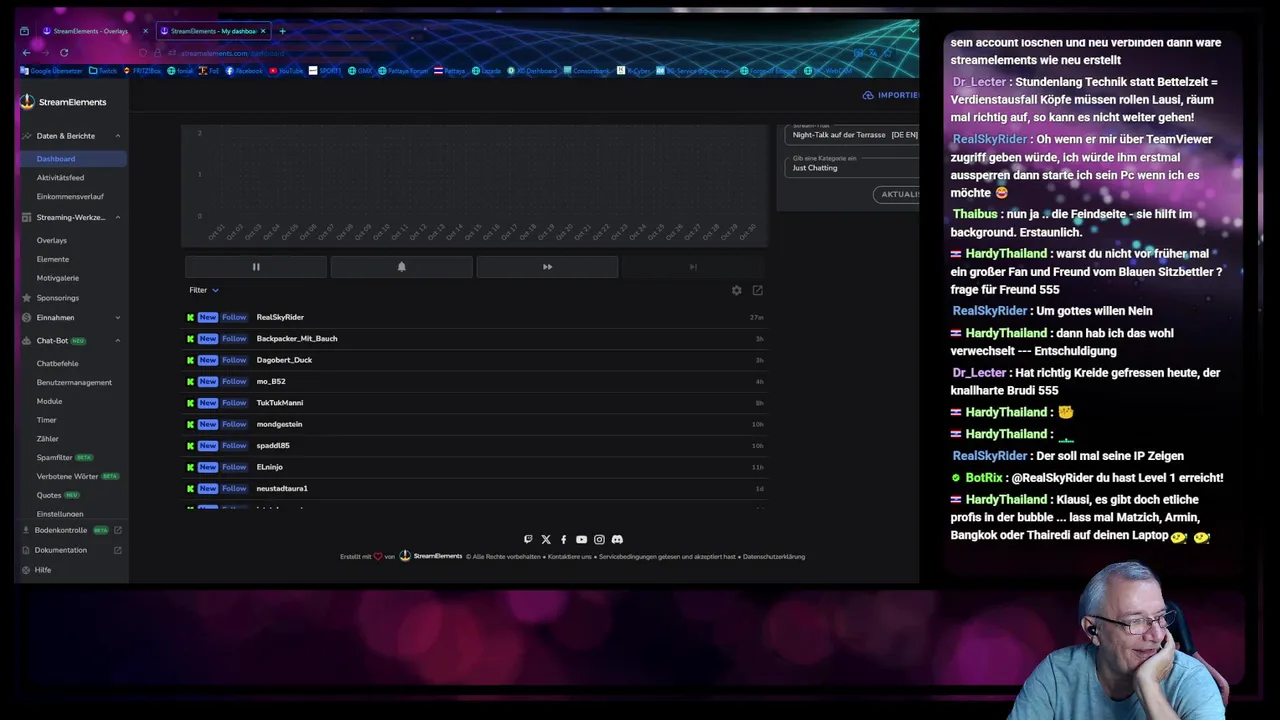This screenshot has width=1280, height=720.
Task: Select the mo_B52 follow event
Action: [475, 382]
